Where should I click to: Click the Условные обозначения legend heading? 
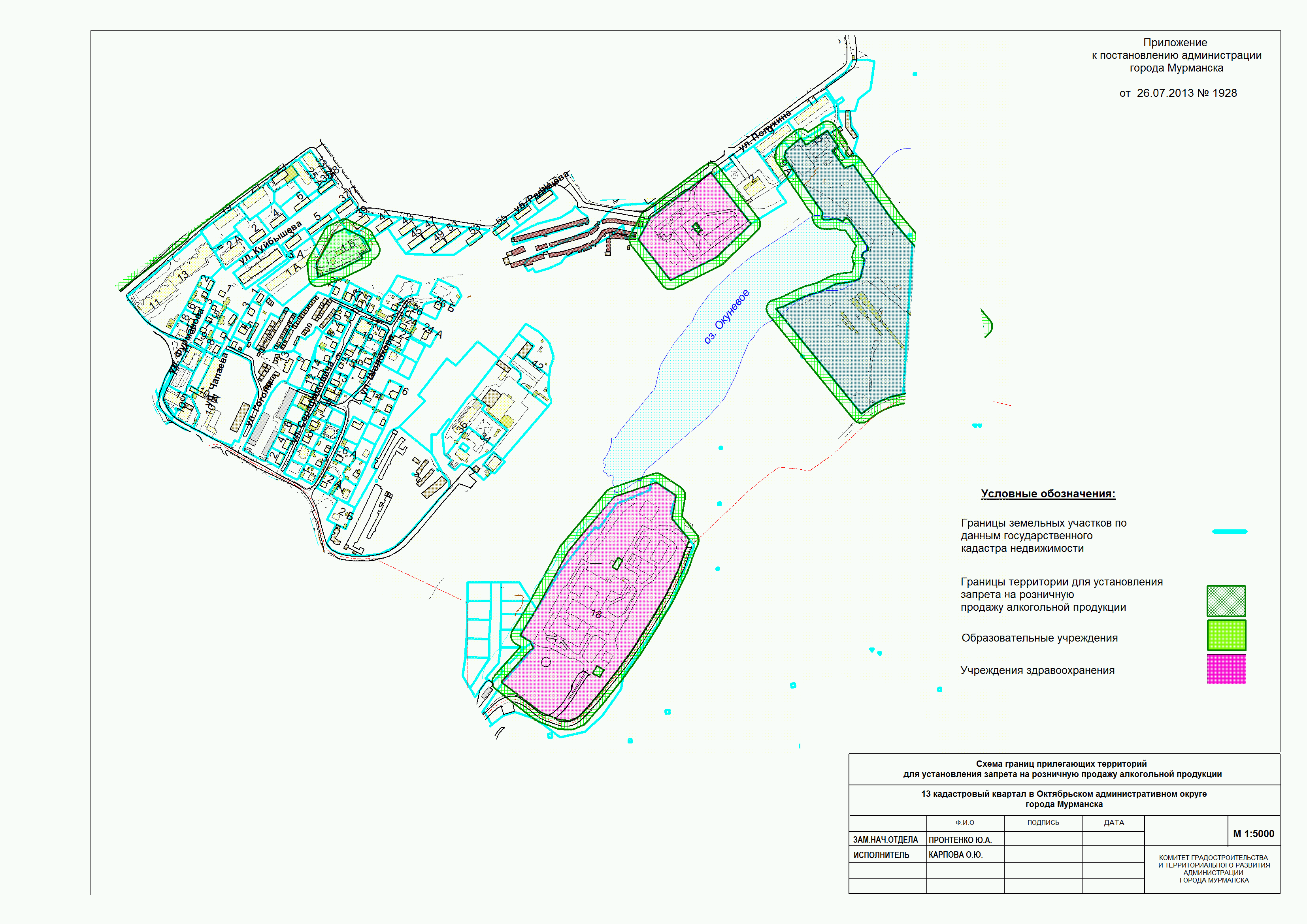tap(1048, 493)
